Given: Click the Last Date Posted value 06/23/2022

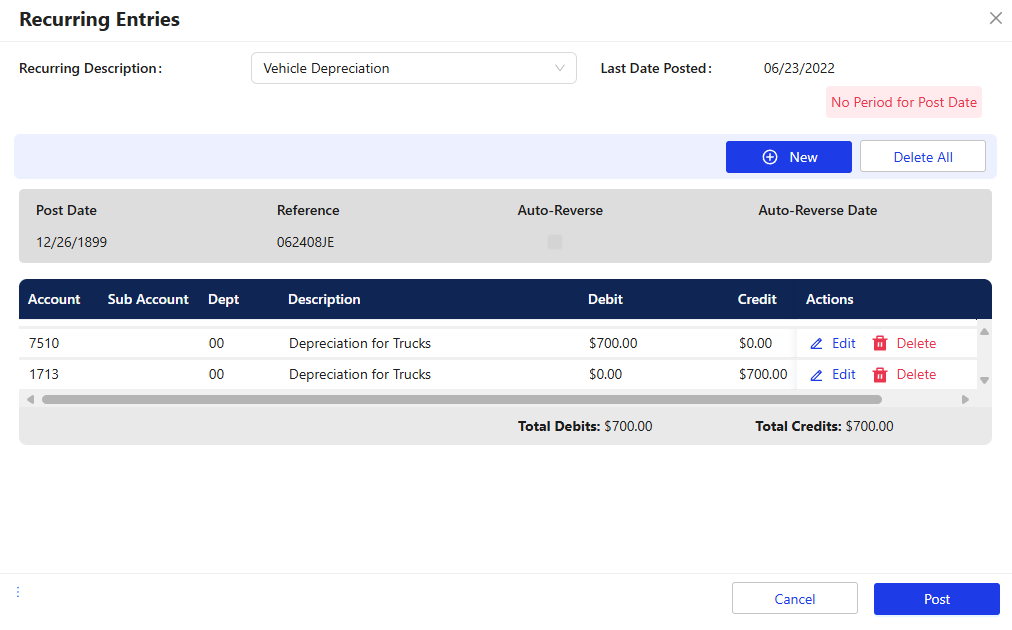Looking at the screenshot, I should 799,68.
